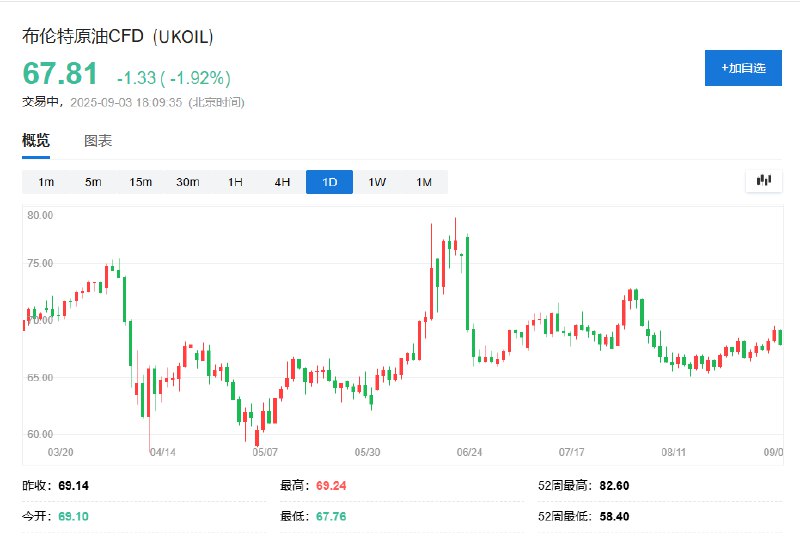Click the 交易中 trading status label
800x542 pixels.
point(40,102)
